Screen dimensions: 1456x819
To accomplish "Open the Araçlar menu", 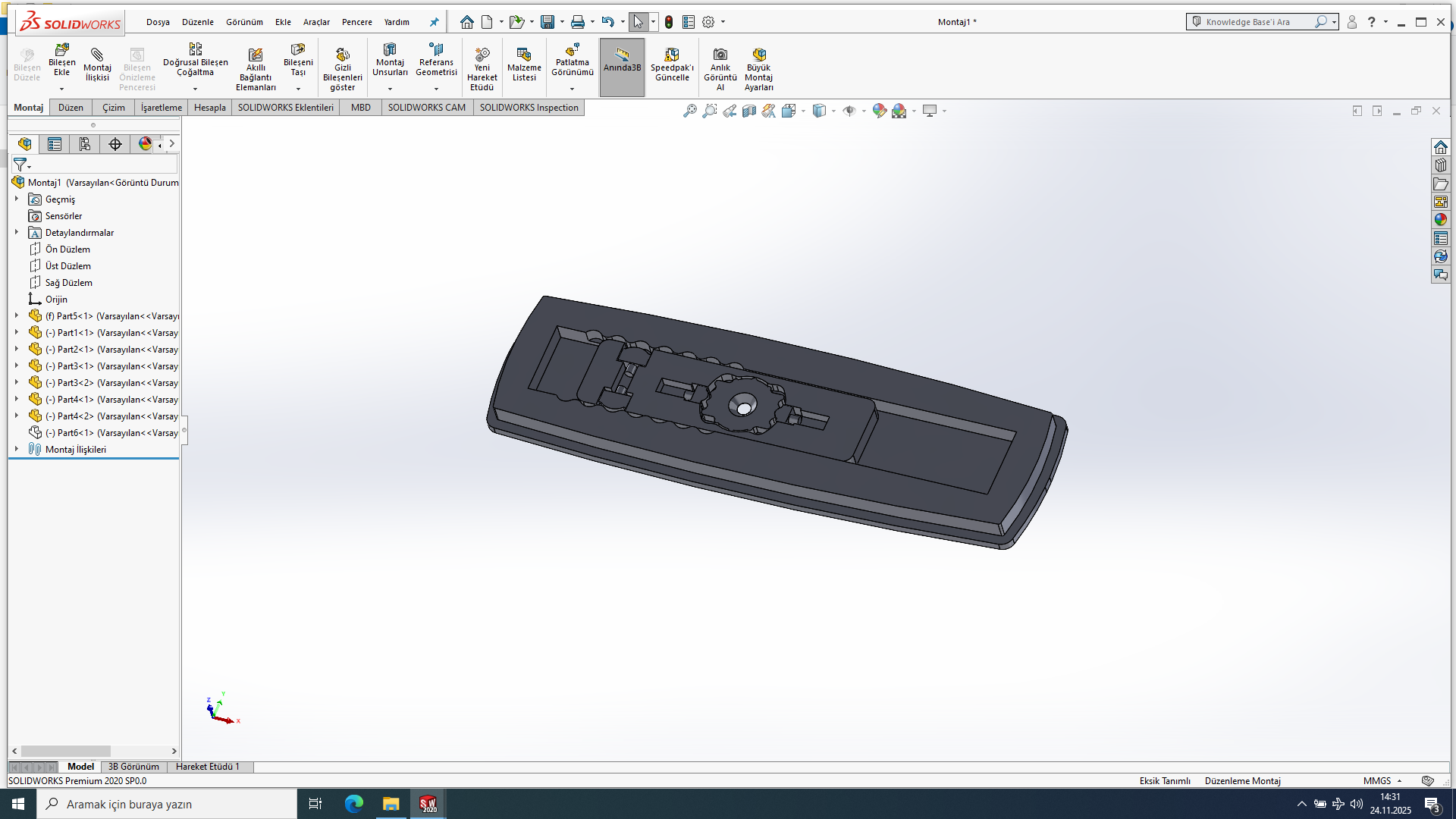I will click(x=316, y=22).
